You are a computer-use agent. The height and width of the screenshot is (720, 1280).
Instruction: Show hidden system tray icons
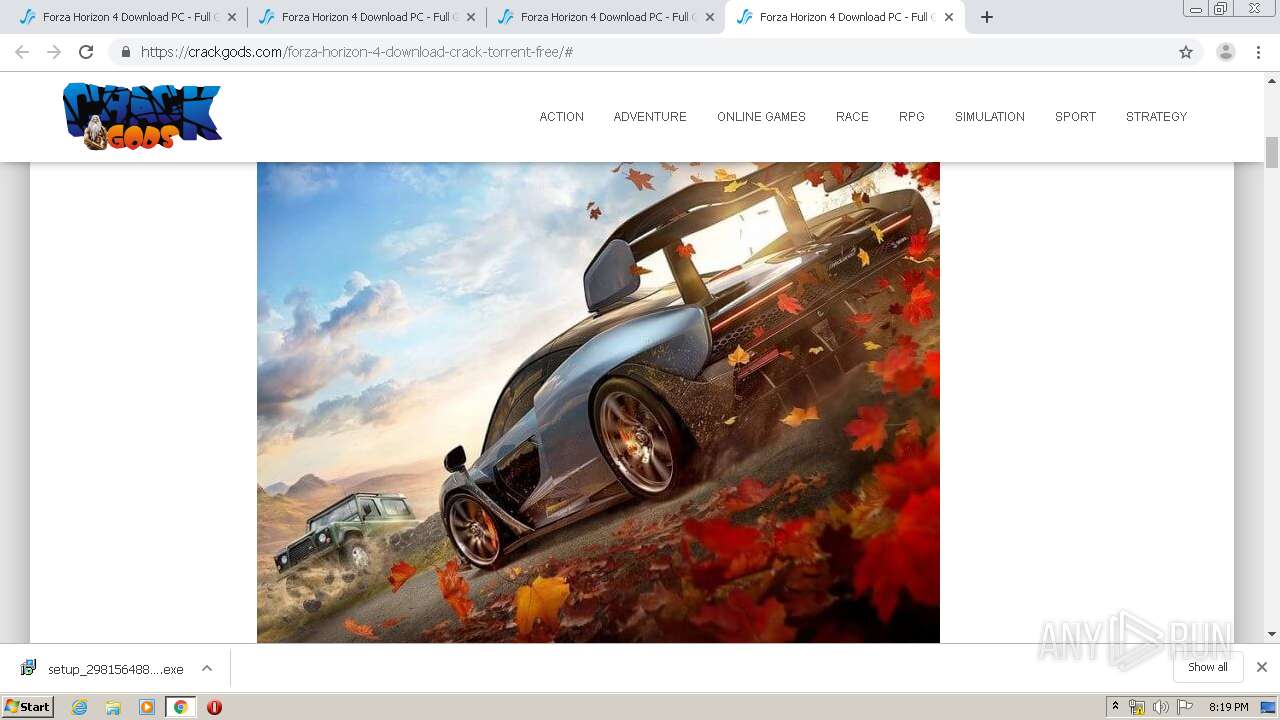tap(1115, 706)
